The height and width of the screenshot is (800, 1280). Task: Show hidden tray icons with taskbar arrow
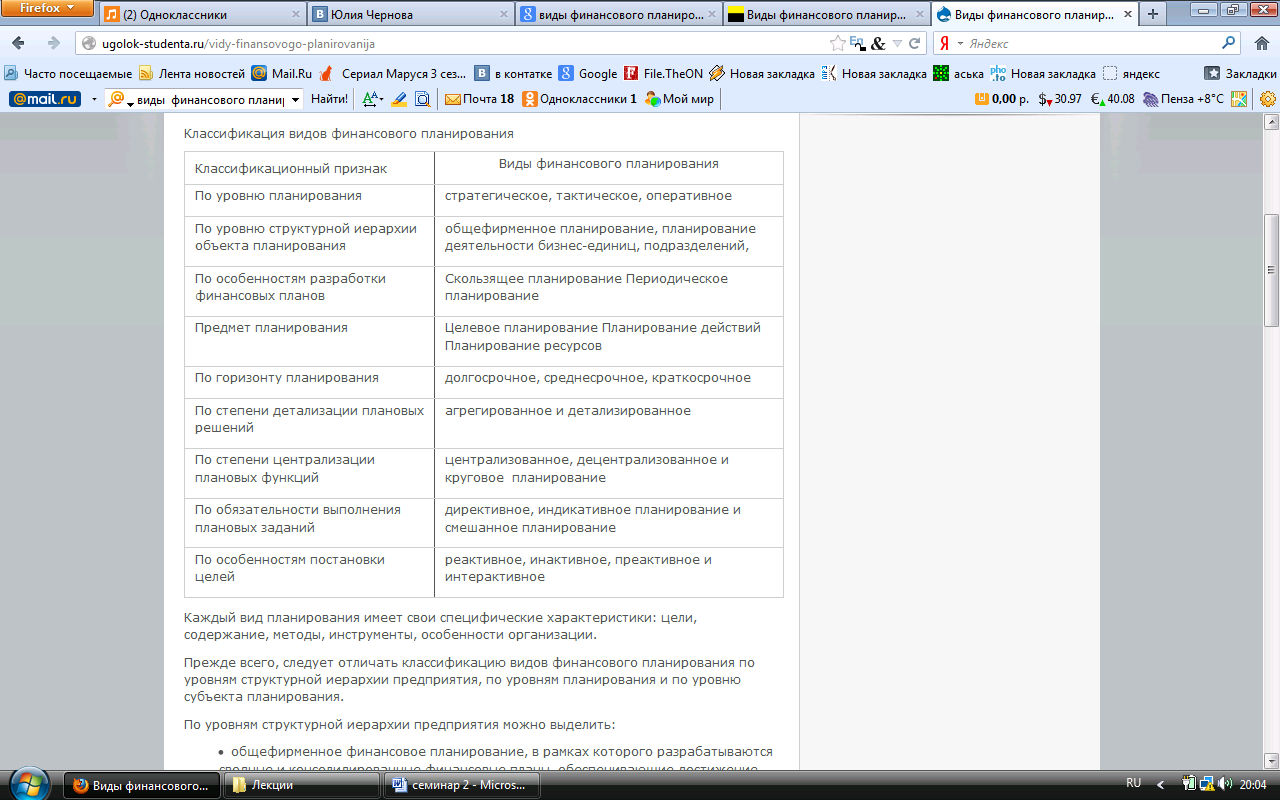click(1160, 785)
